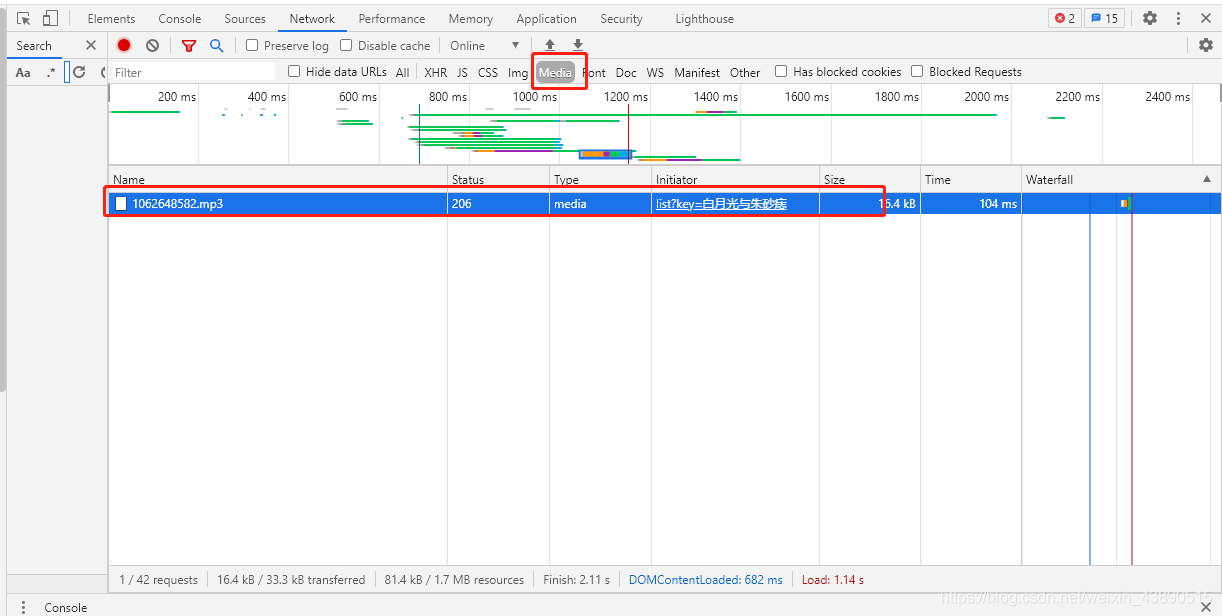Sort by the Status column header
The image size is (1222, 616).
click(498, 179)
